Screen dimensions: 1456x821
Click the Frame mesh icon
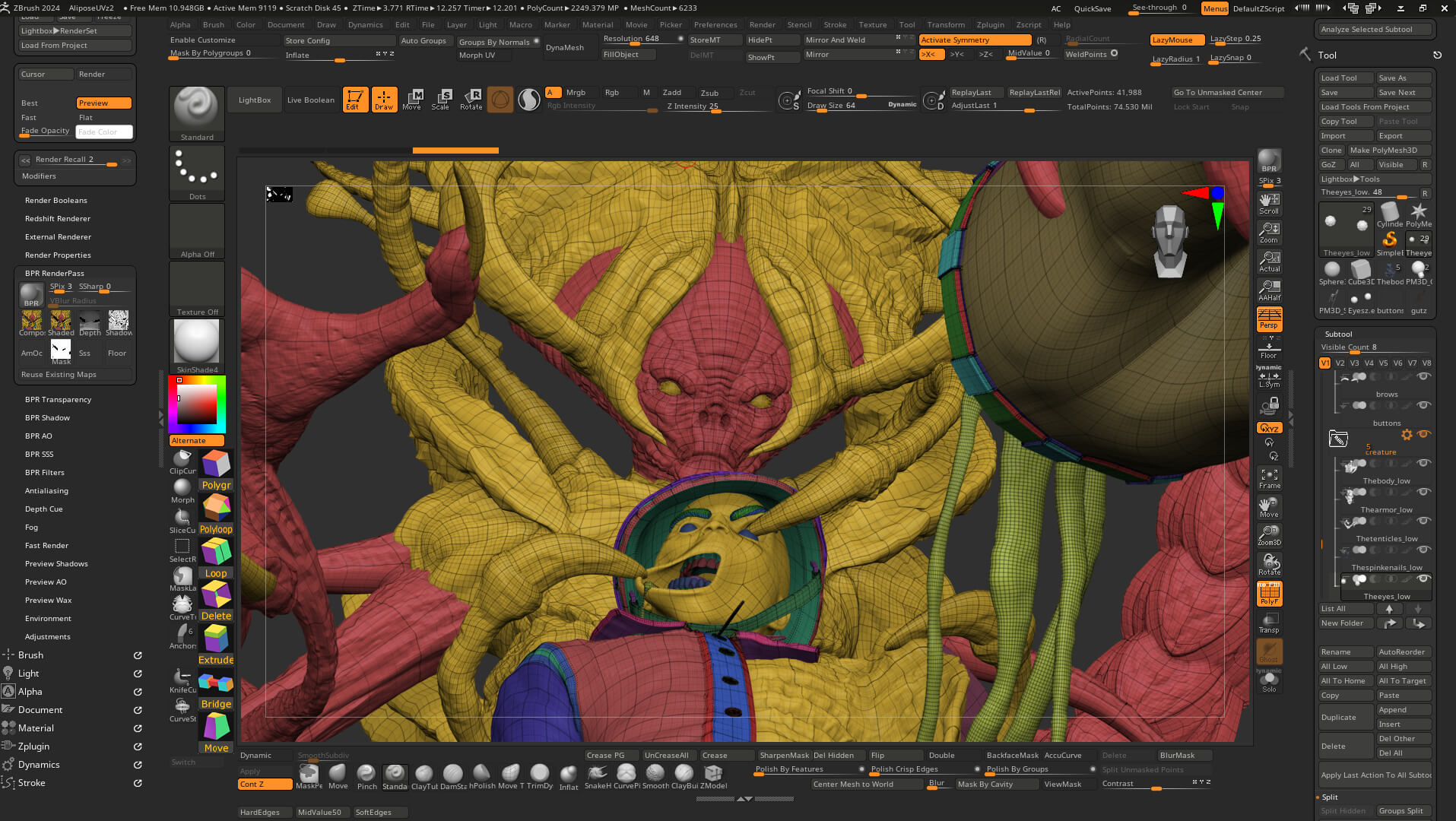pyautogui.click(x=1269, y=478)
